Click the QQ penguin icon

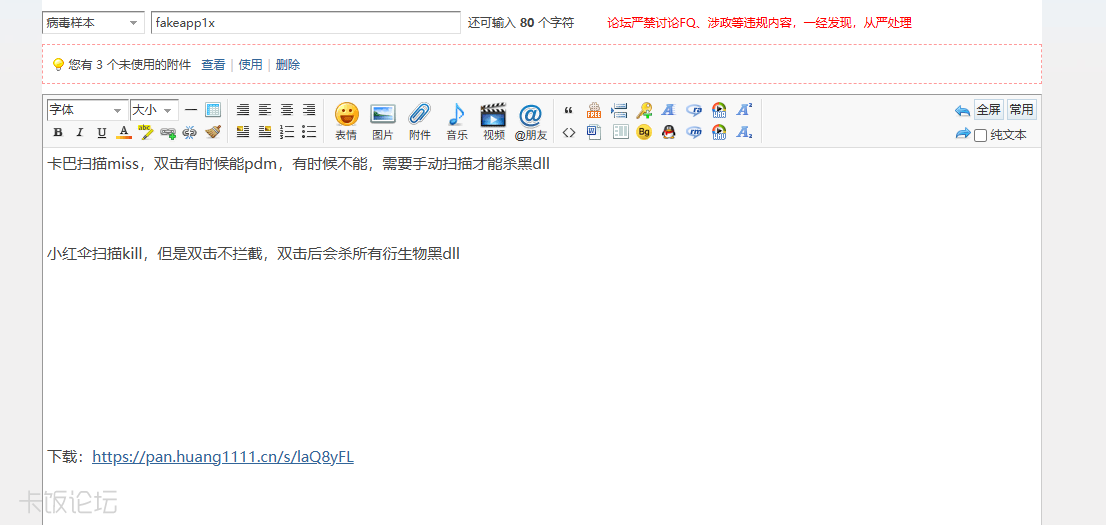tap(669, 132)
